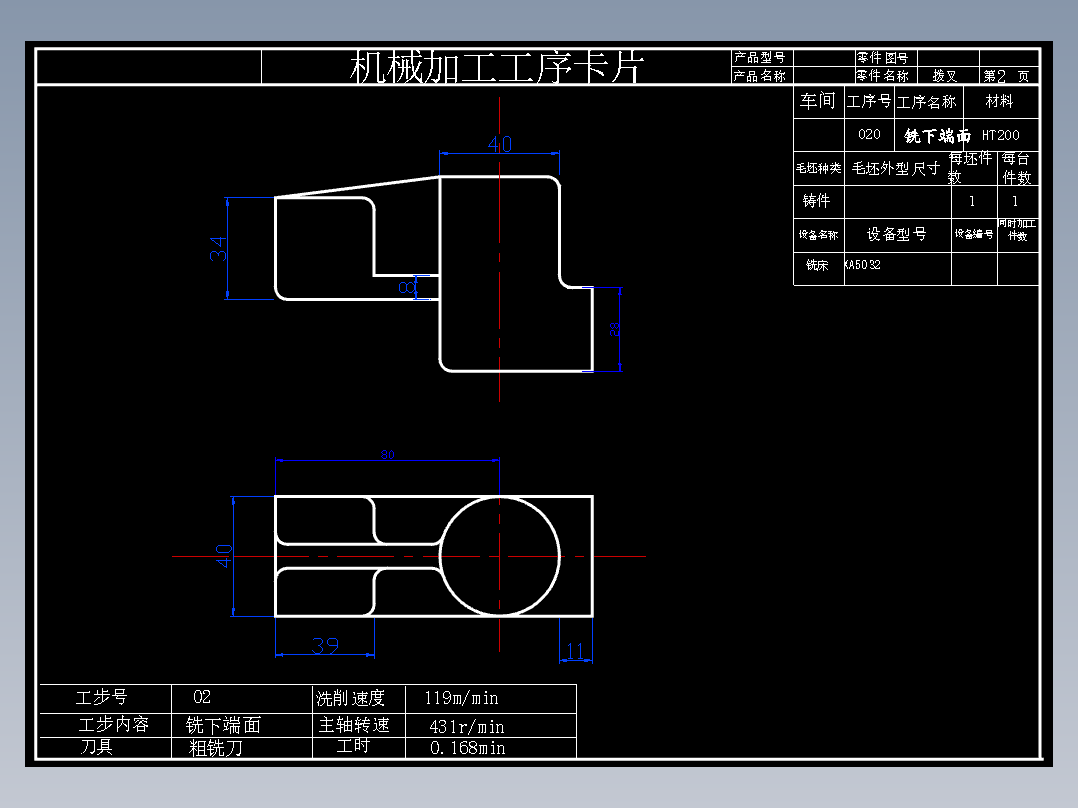Click the value 119m/min

(461, 698)
